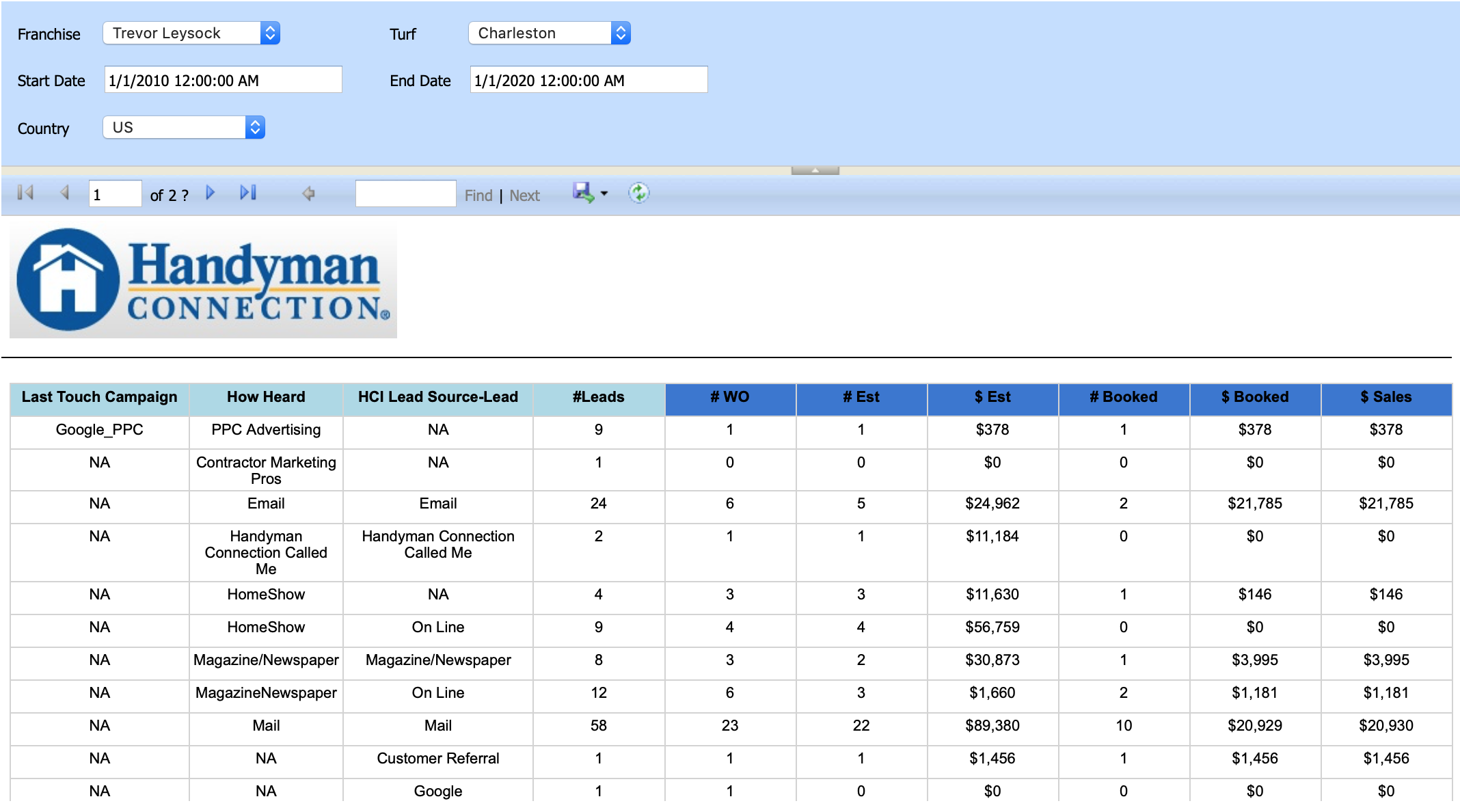Advance to the next report page

pyautogui.click(x=211, y=193)
